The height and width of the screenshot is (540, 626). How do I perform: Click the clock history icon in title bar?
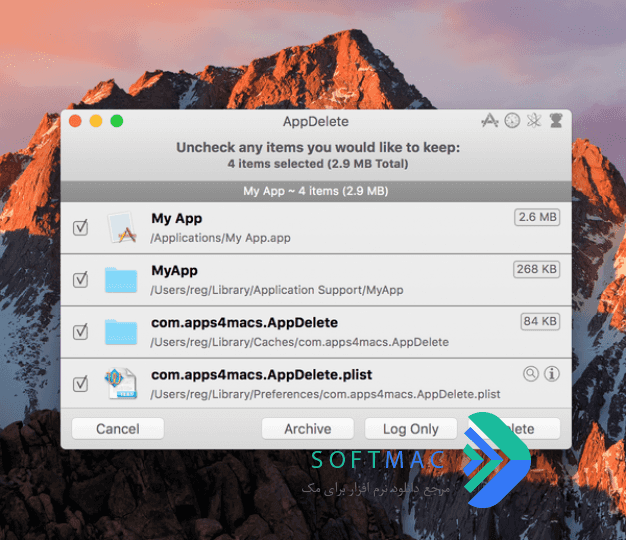point(512,120)
